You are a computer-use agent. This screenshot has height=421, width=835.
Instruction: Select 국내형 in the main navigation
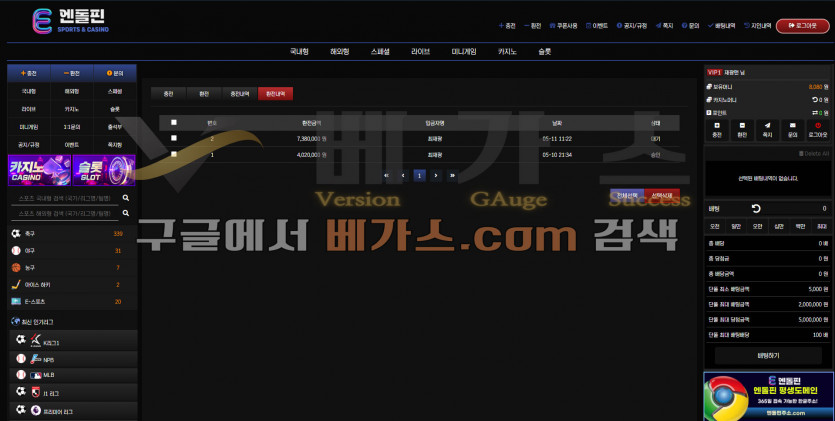[x=299, y=52]
